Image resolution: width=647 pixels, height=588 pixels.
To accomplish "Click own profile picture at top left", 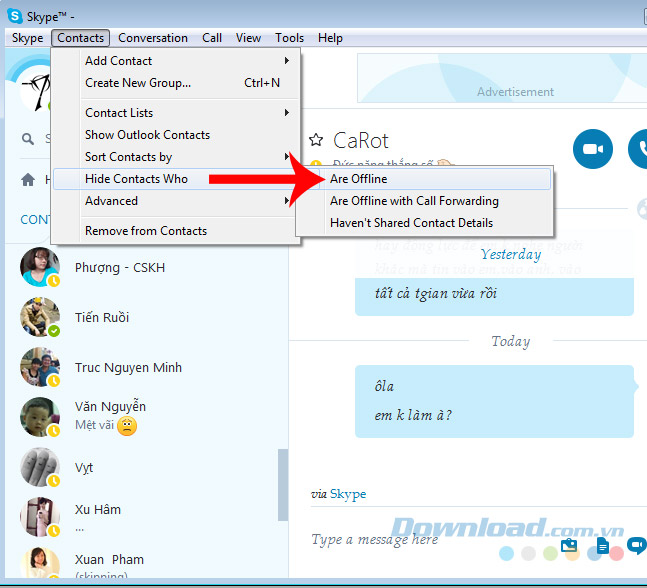I will pos(36,90).
